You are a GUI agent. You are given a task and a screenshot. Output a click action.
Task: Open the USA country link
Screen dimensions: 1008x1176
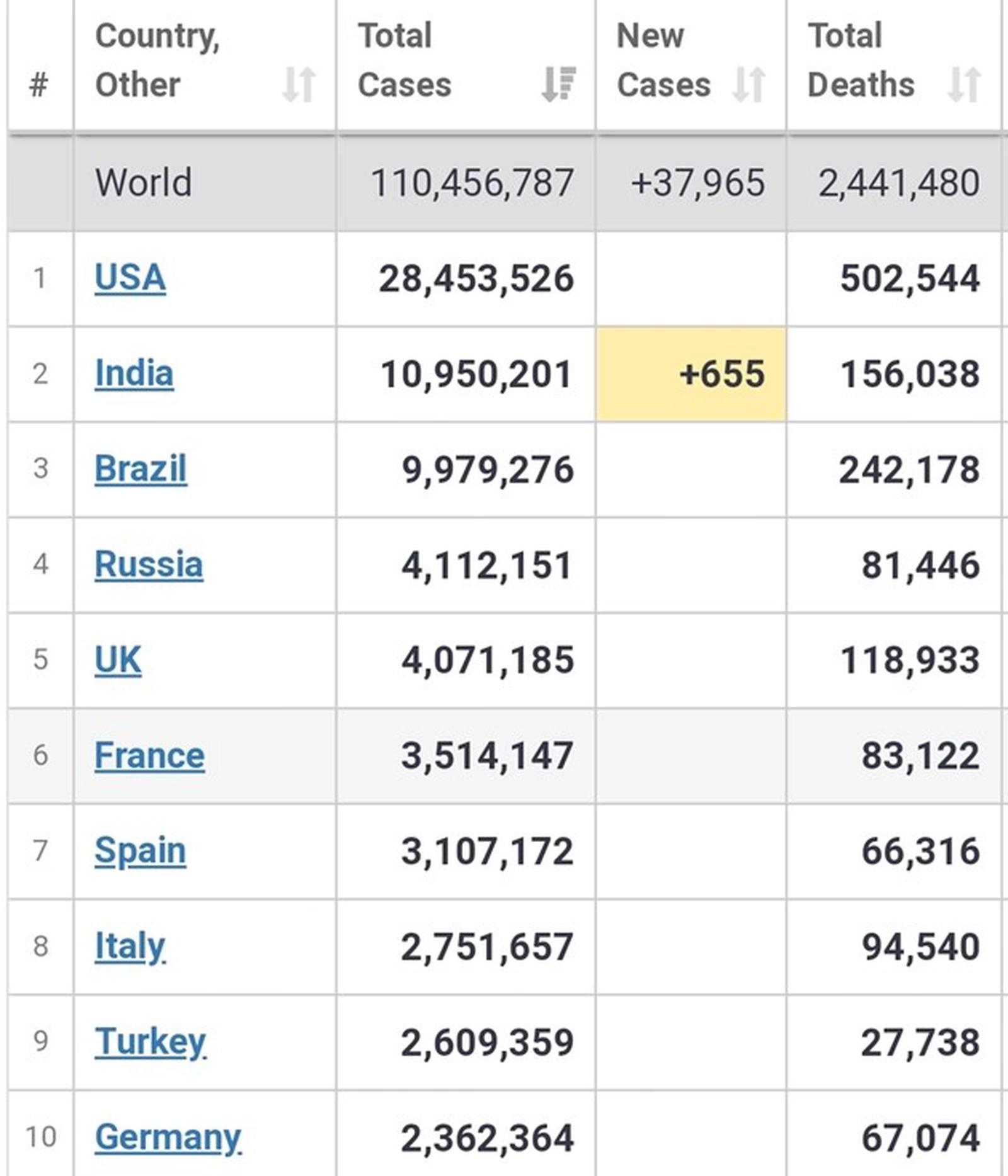pos(130,278)
